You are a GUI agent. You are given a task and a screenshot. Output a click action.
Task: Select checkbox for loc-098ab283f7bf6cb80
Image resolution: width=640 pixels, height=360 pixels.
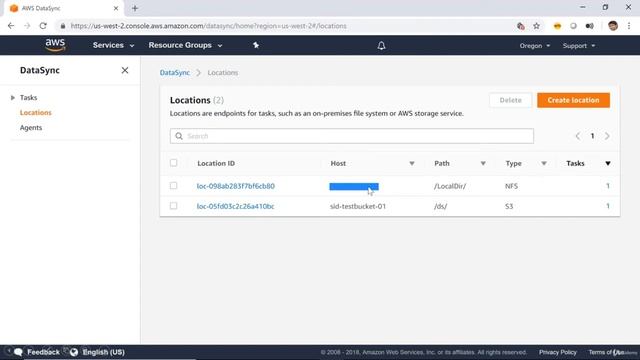[x=173, y=186]
